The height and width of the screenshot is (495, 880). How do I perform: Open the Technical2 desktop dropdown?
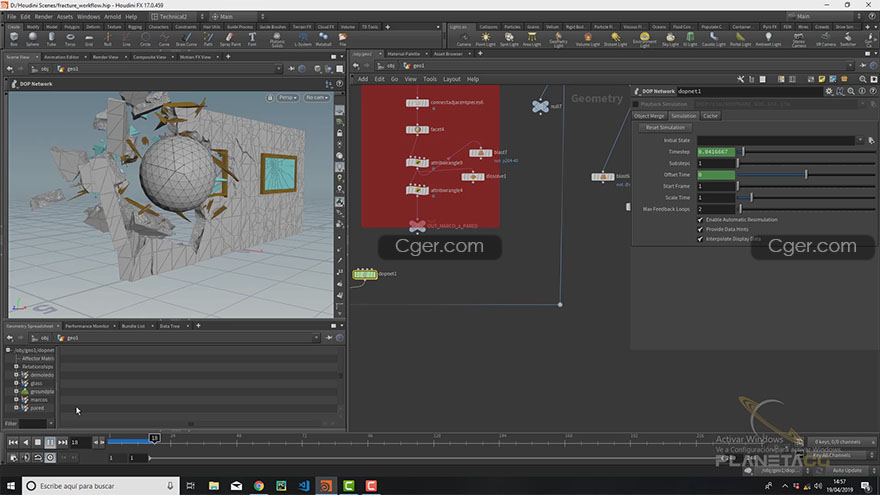pos(177,17)
